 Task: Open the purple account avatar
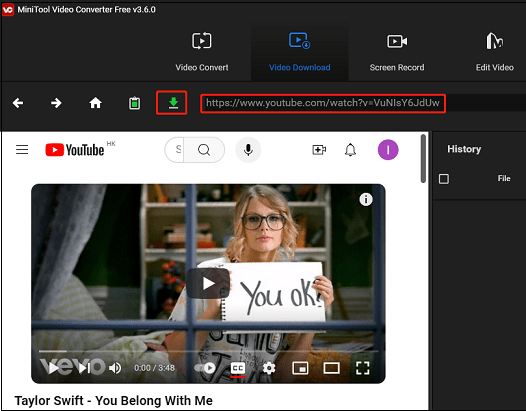[x=388, y=150]
